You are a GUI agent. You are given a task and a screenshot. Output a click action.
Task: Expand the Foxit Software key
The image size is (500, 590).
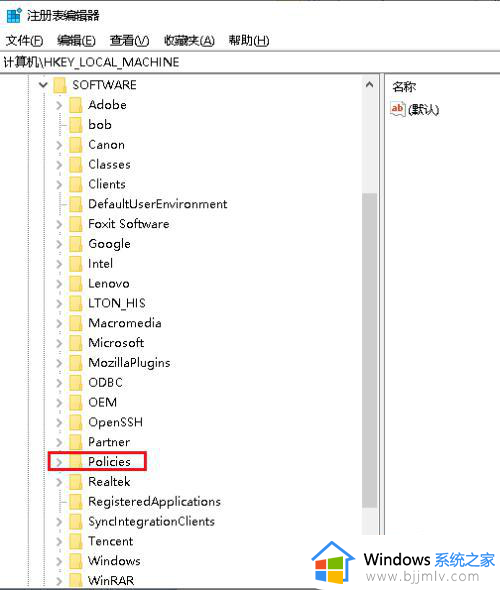[x=59, y=224]
